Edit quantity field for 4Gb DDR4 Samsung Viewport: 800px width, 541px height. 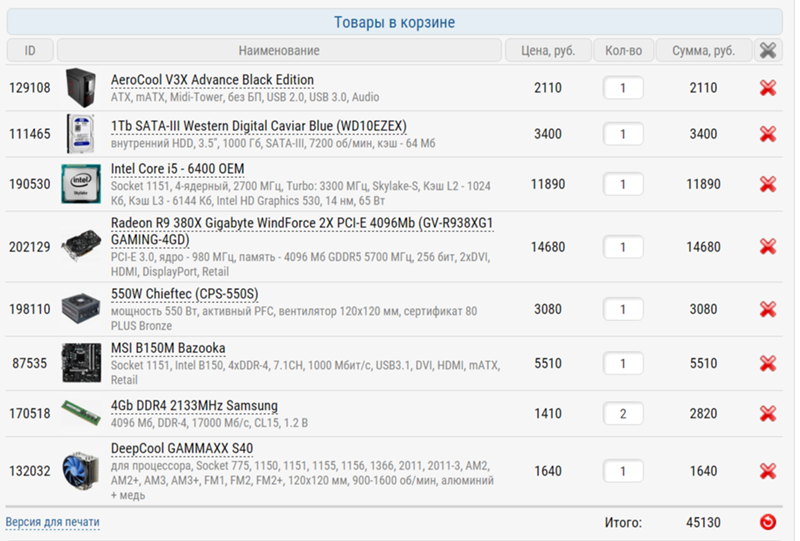pos(623,414)
